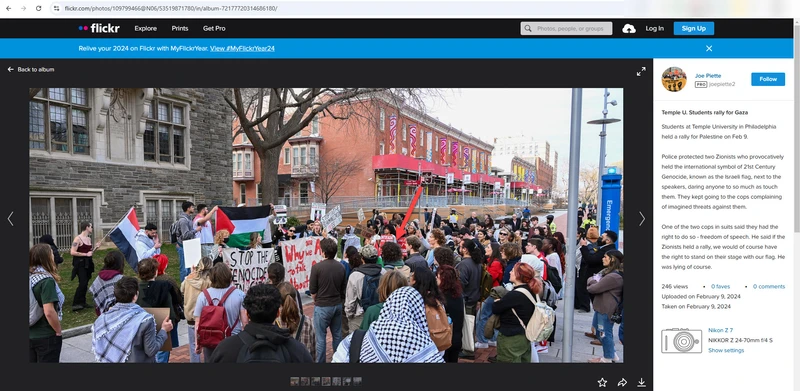Viewport: 800px width, 391px height.
Task: Go to previous photo arrow
Action: click(x=10, y=219)
